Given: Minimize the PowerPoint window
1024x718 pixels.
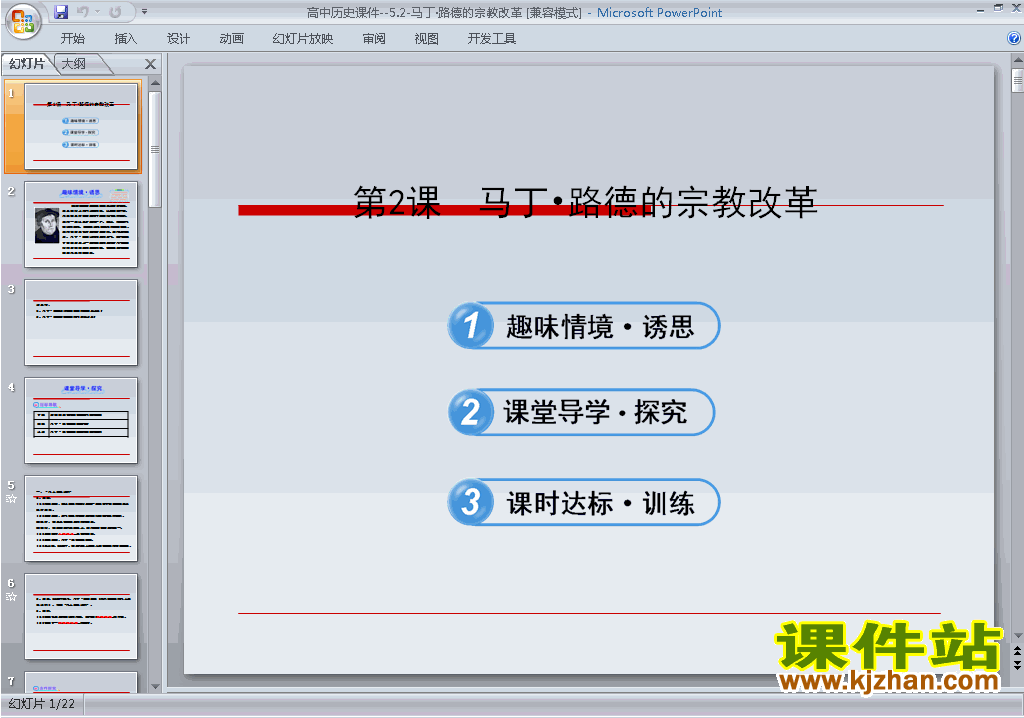Looking at the screenshot, I should point(980,9).
